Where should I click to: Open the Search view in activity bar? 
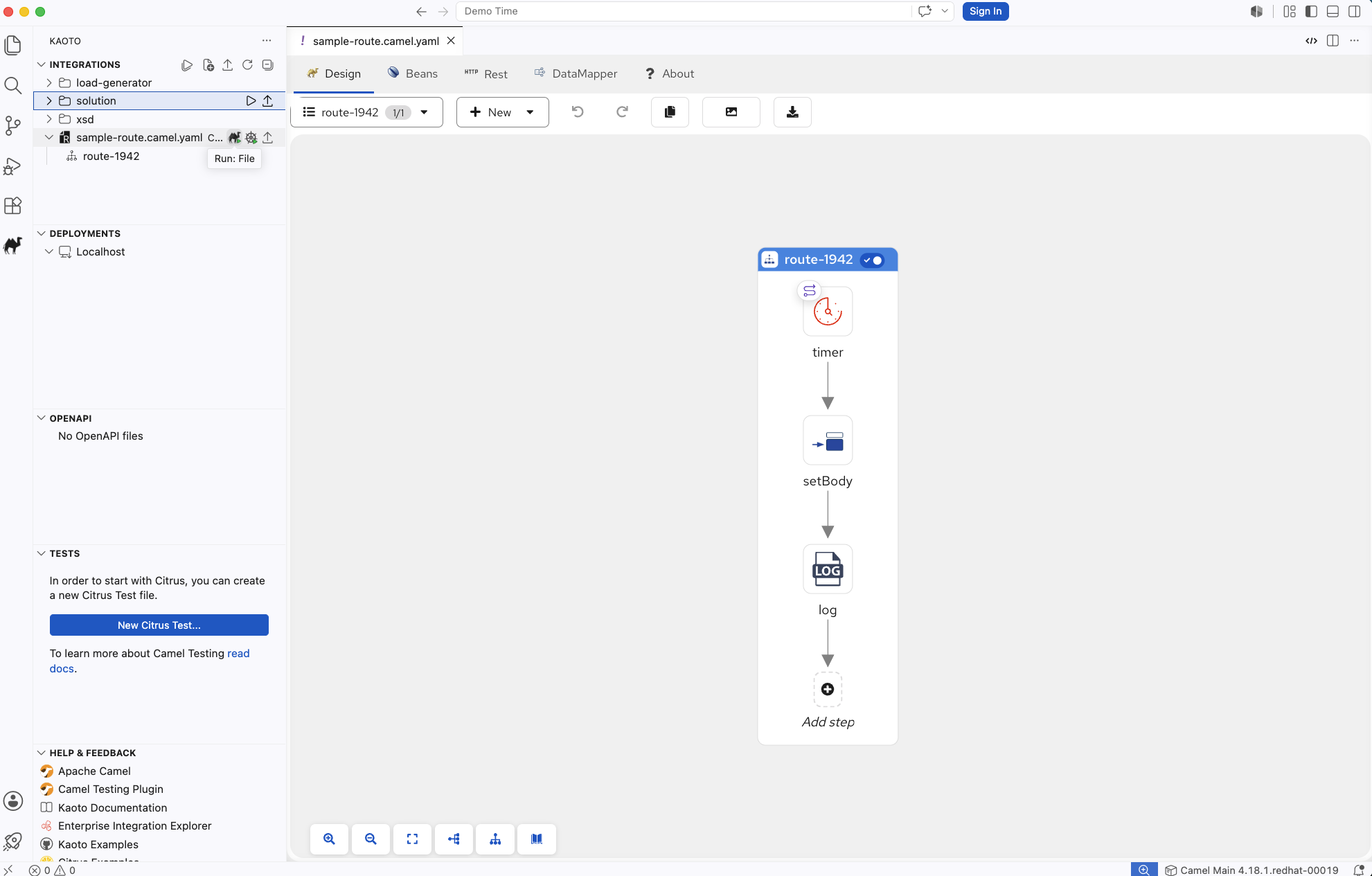tap(13, 85)
